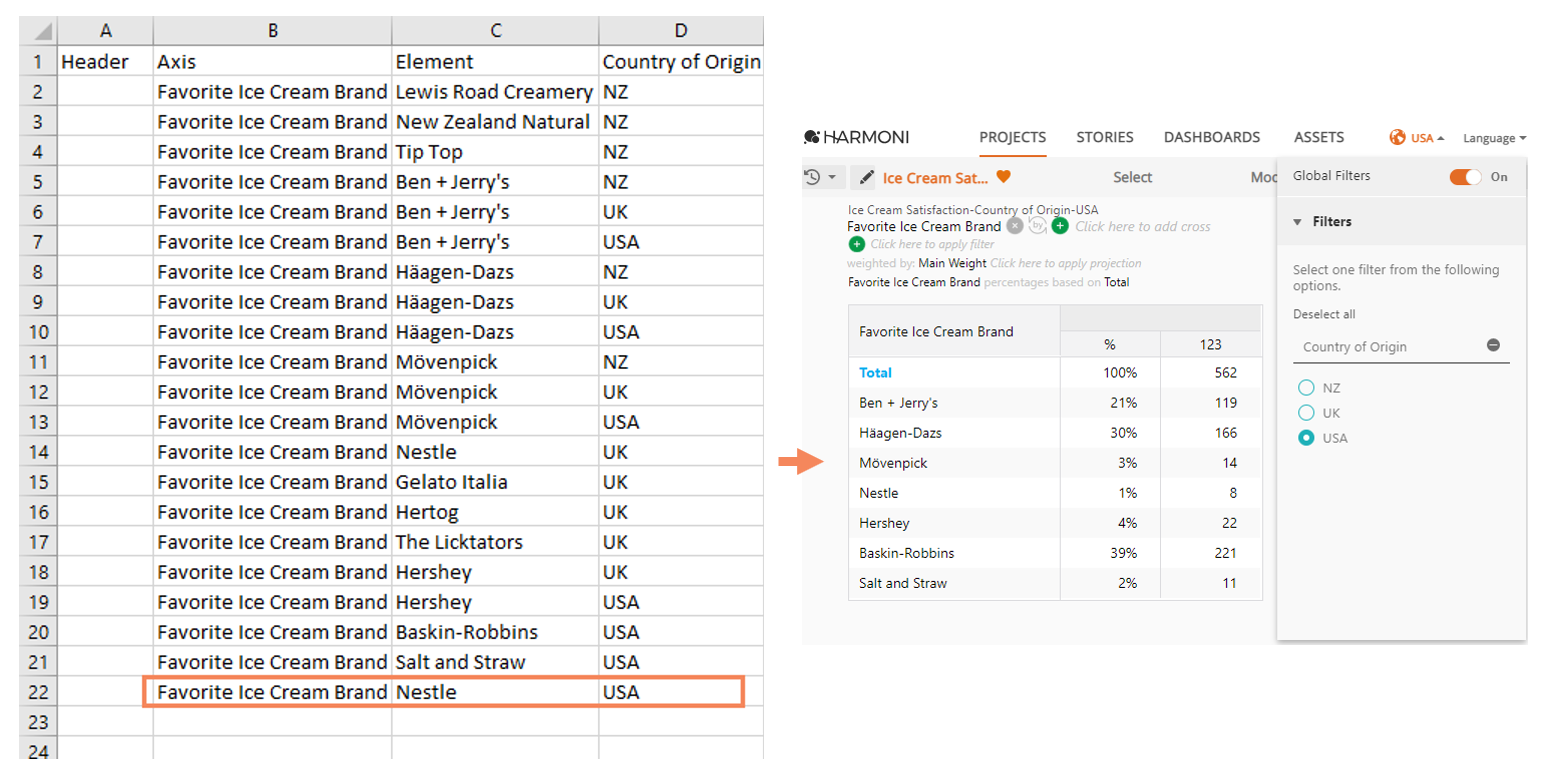Click the pencil edit icon
The height and width of the screenshot is (768, 1542).
click(866, 177)
